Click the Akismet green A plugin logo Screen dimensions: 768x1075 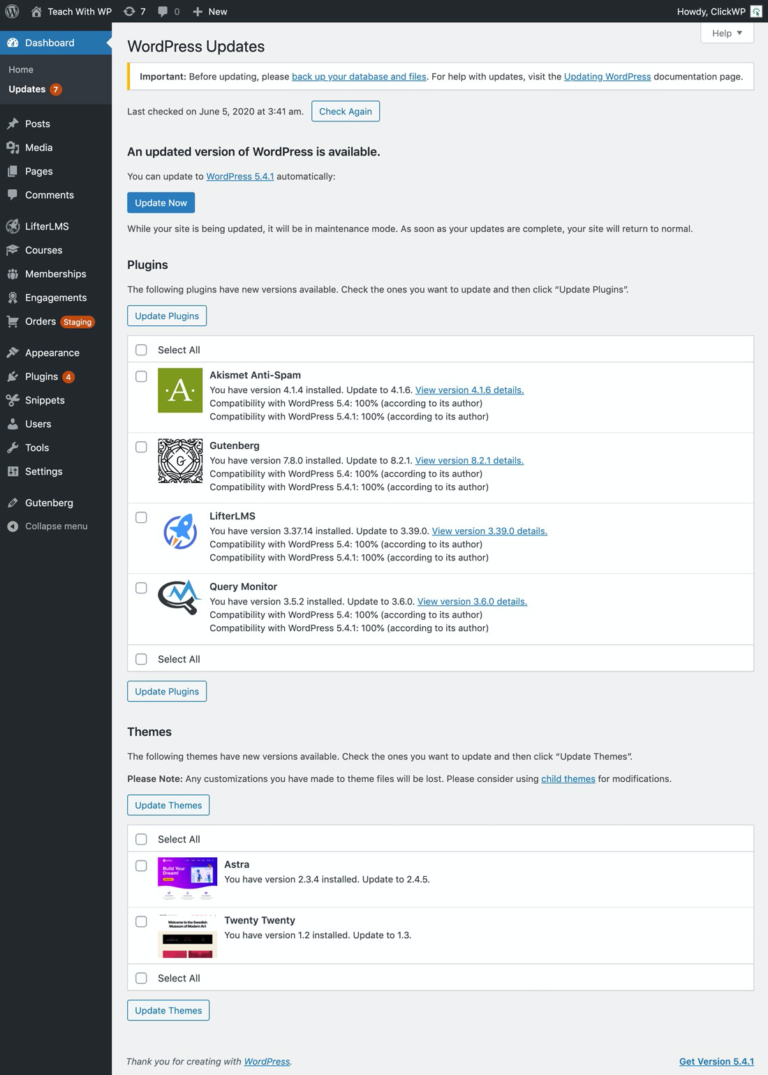[x=180, y=390]
